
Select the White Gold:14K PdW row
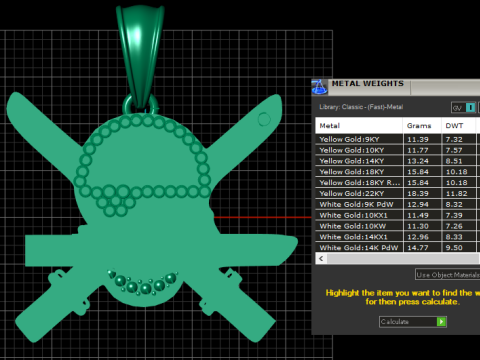(x=398, y=248)
